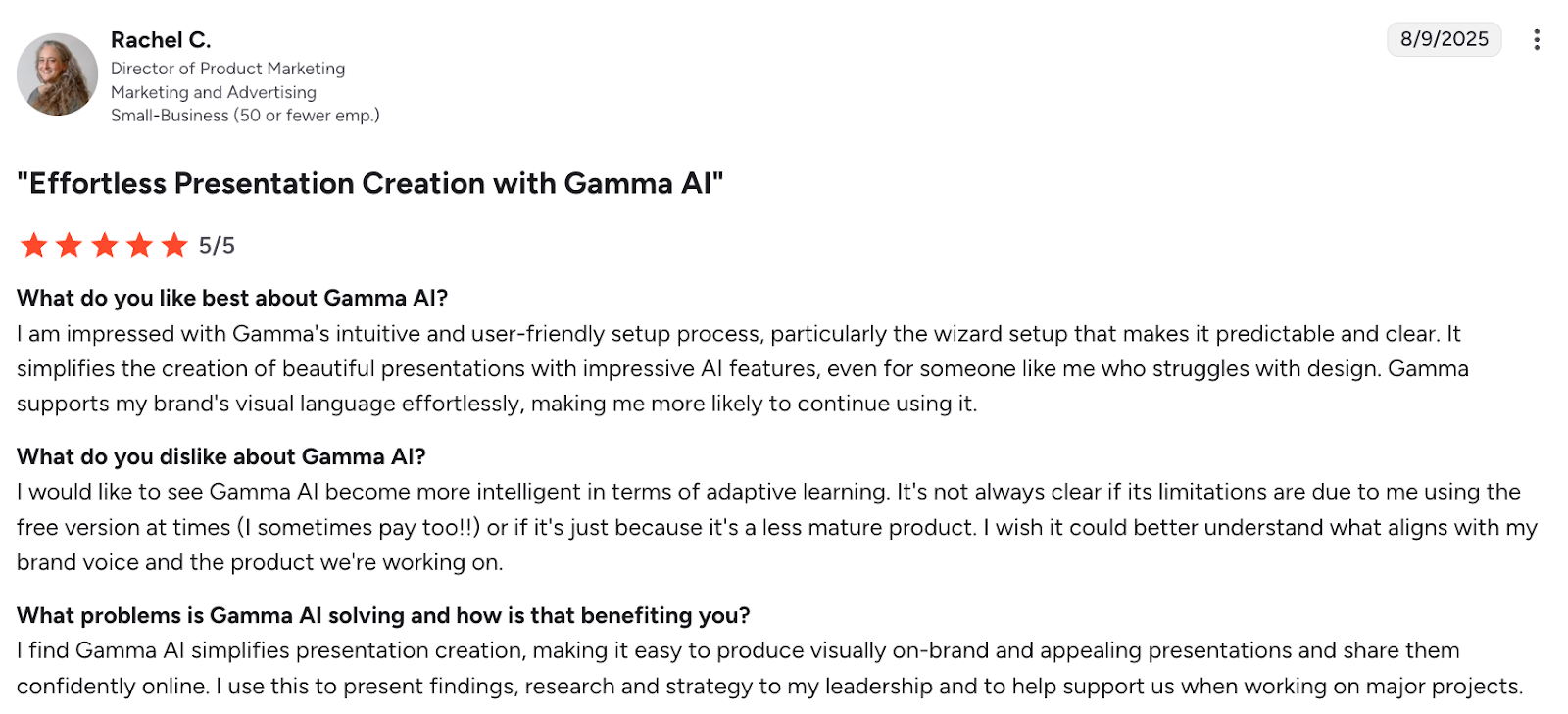This screenshot has width=1568, height=714.
Task: Click the second star in the rating
Action: [69, 246]
